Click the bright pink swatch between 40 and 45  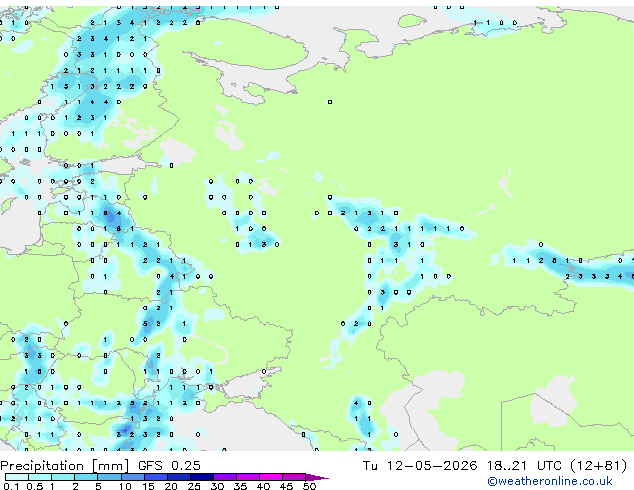[271, 477]
